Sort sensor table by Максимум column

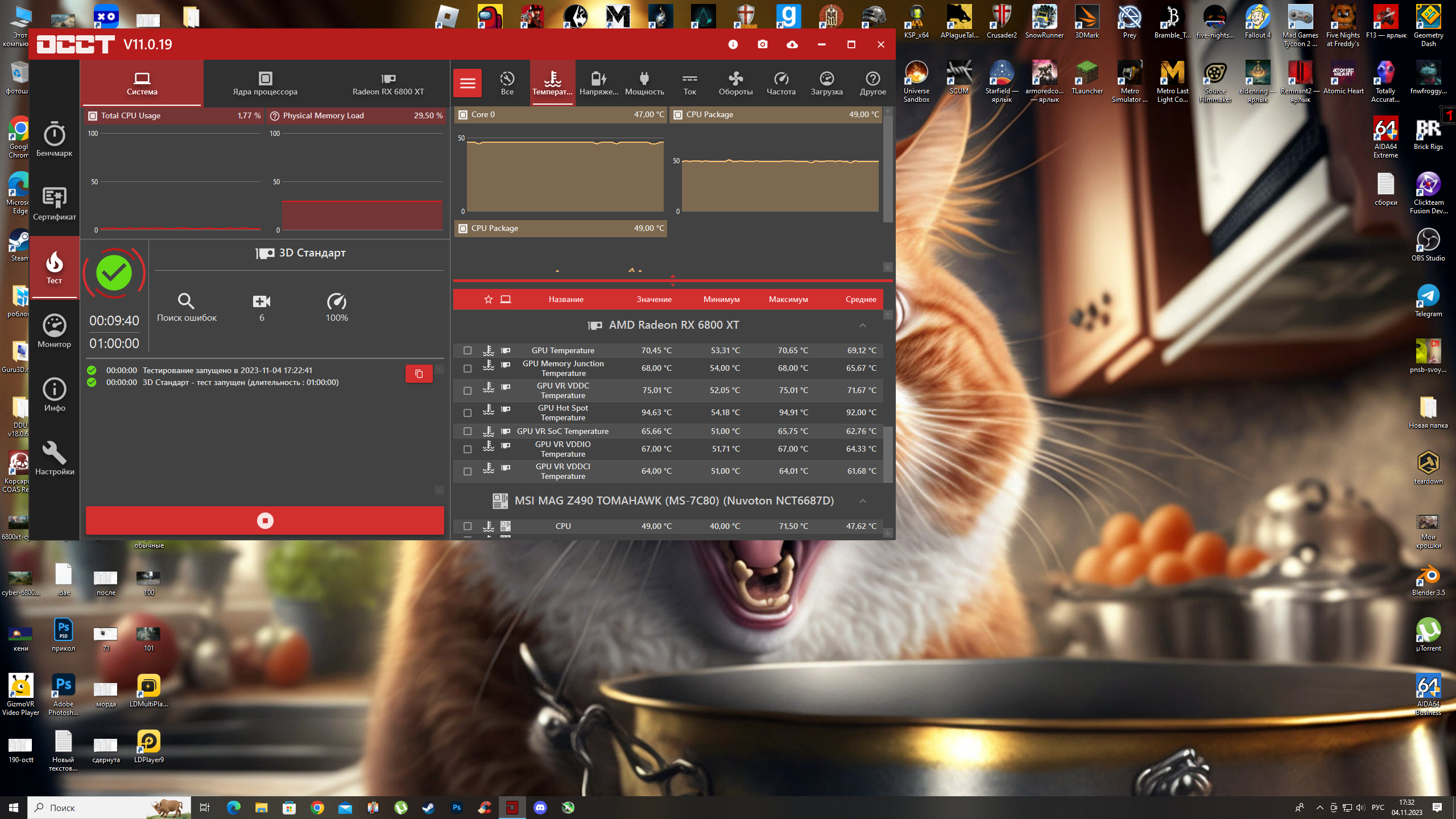pos(788,299)
